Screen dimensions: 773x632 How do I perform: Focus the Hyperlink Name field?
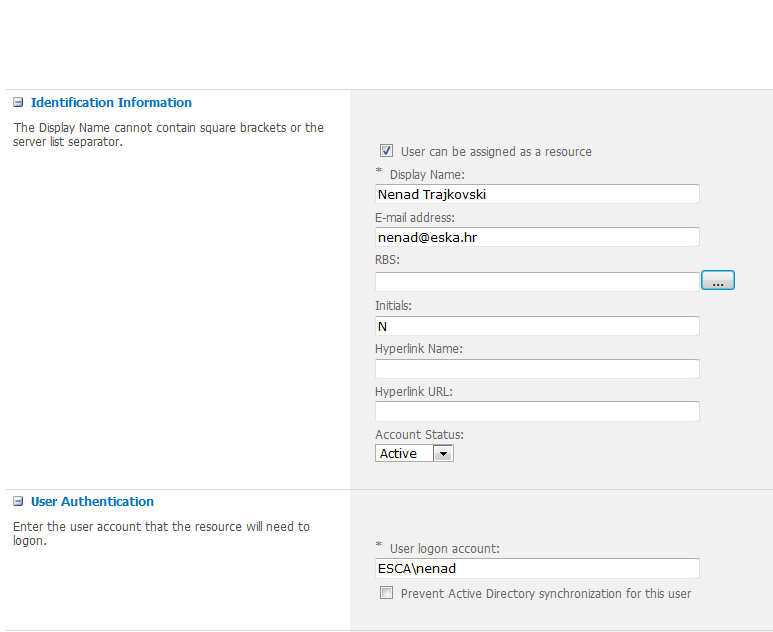point(537,369)
